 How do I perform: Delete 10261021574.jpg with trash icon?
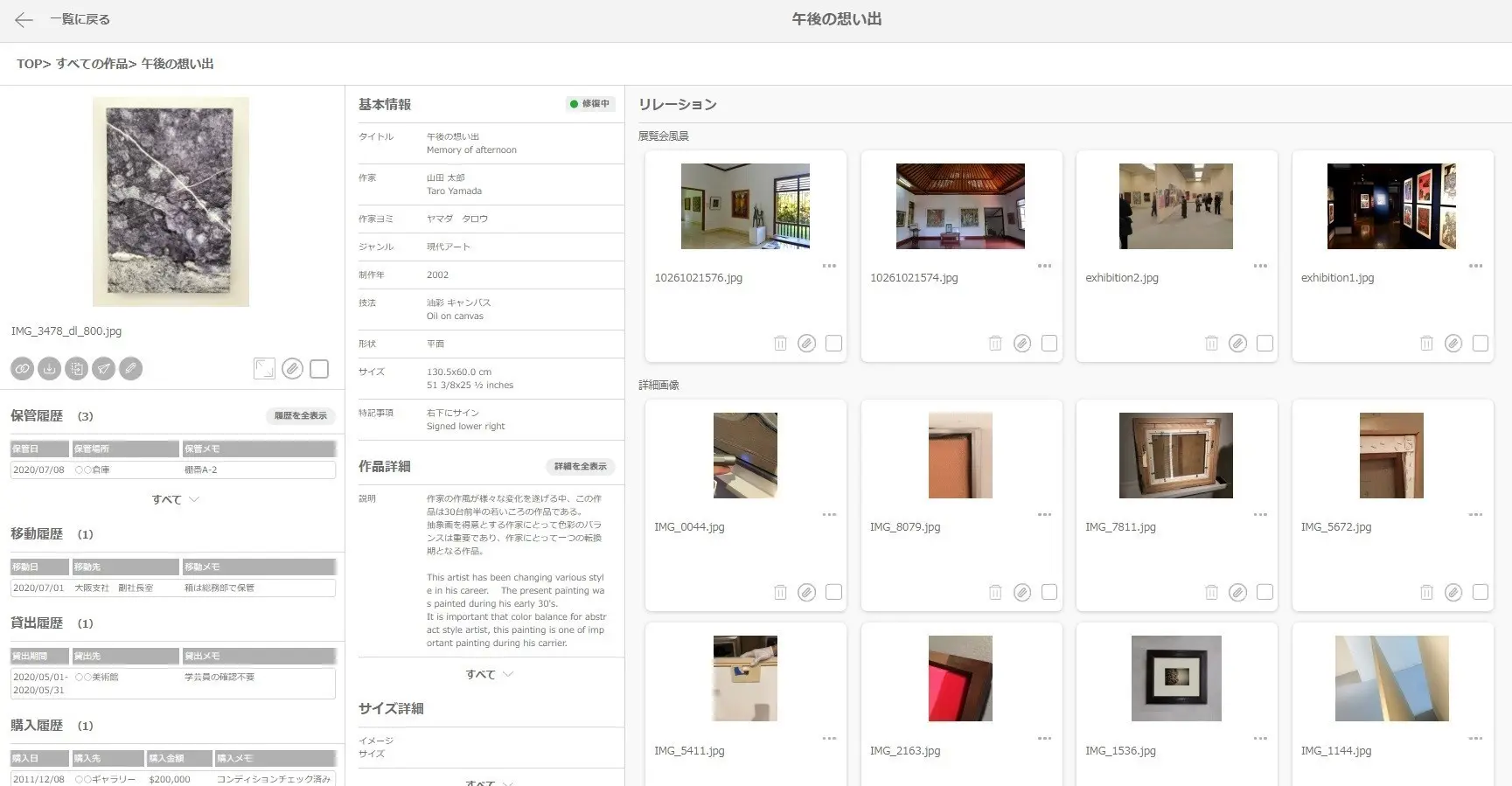pyautogui.click(x=995, y=344)
